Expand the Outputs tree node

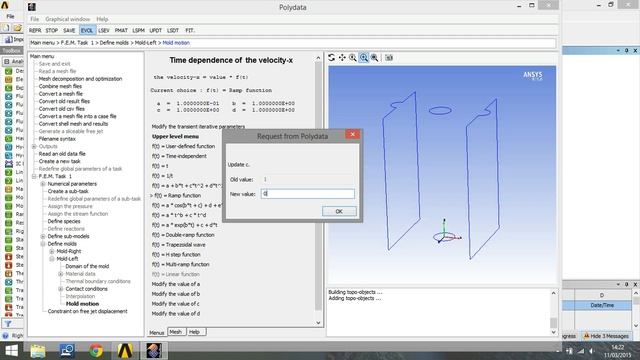point(34,146)
